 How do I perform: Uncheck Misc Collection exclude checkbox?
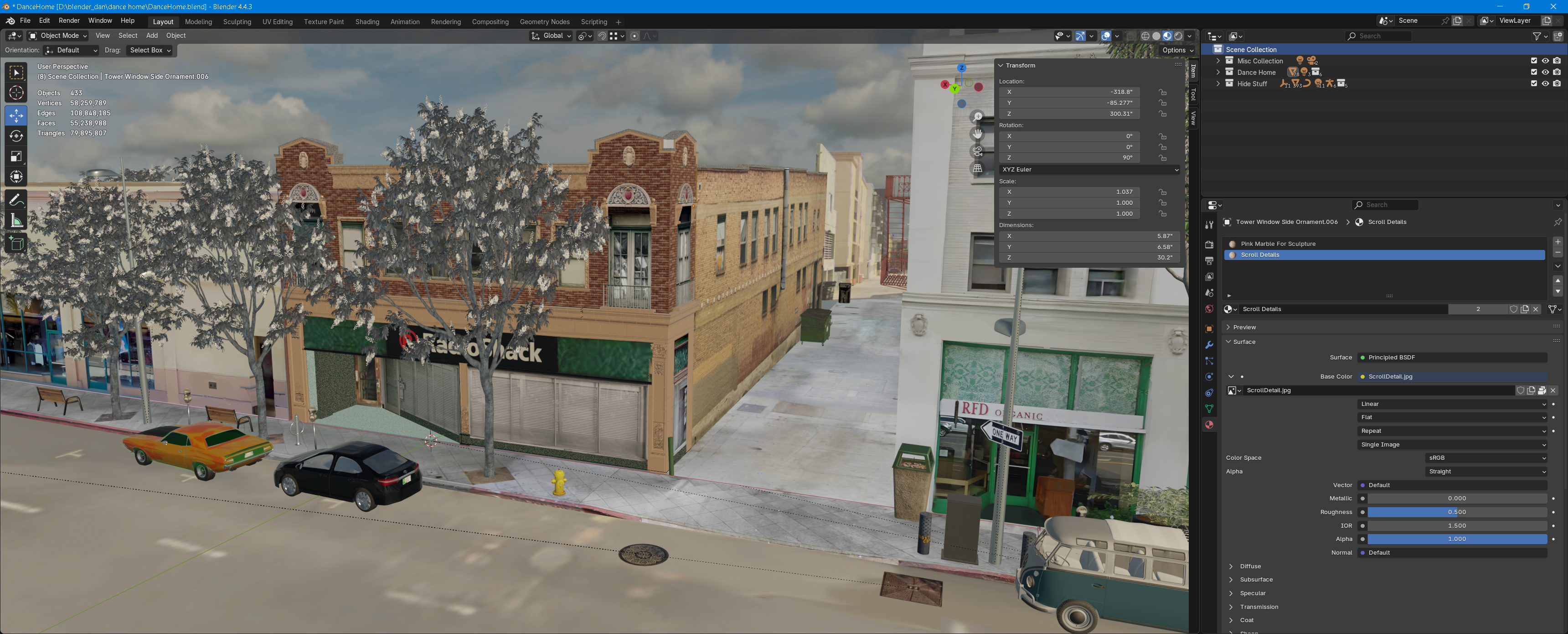point(1533,61)
